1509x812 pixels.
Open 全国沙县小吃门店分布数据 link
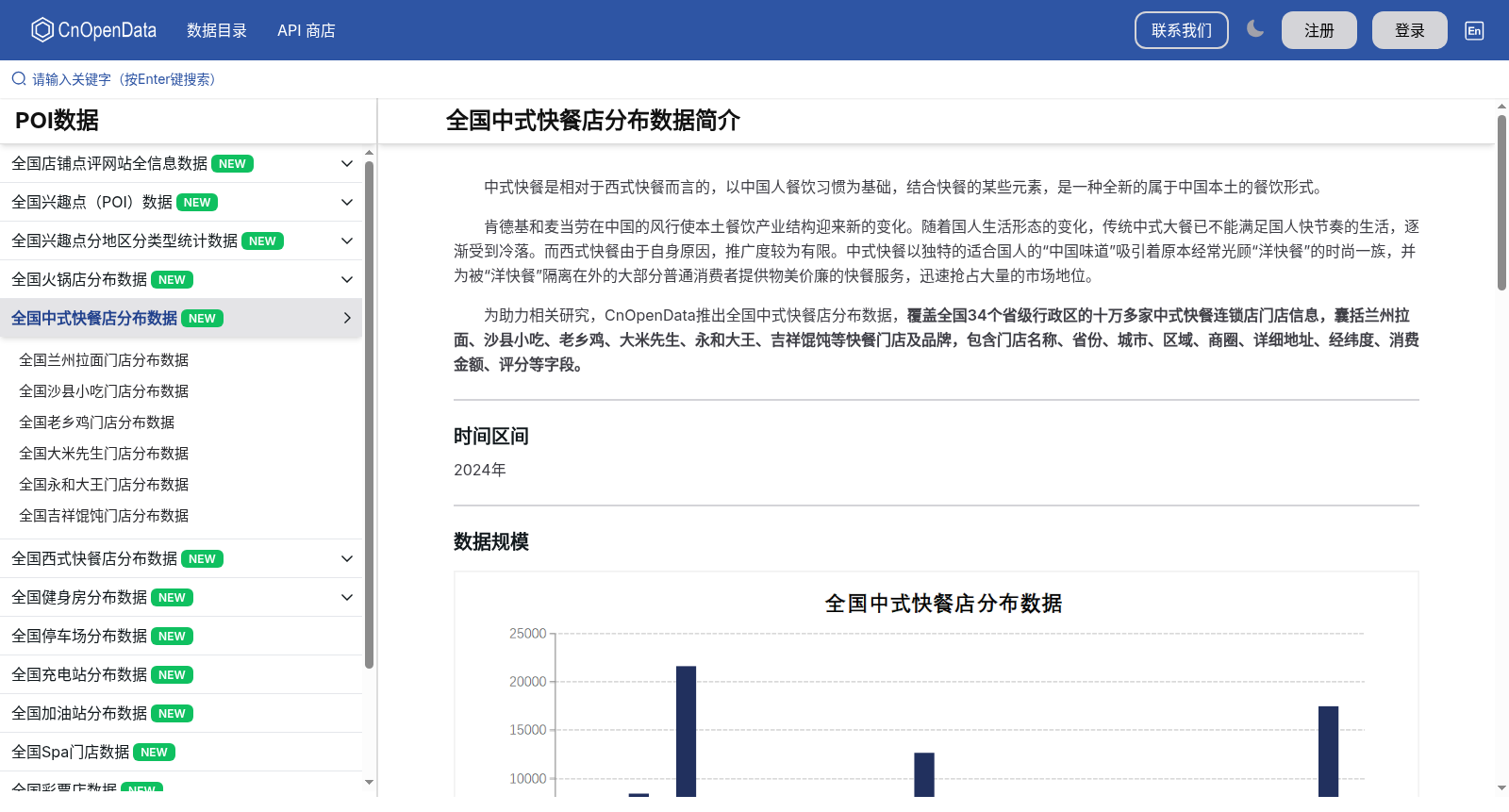coord(104,391)
